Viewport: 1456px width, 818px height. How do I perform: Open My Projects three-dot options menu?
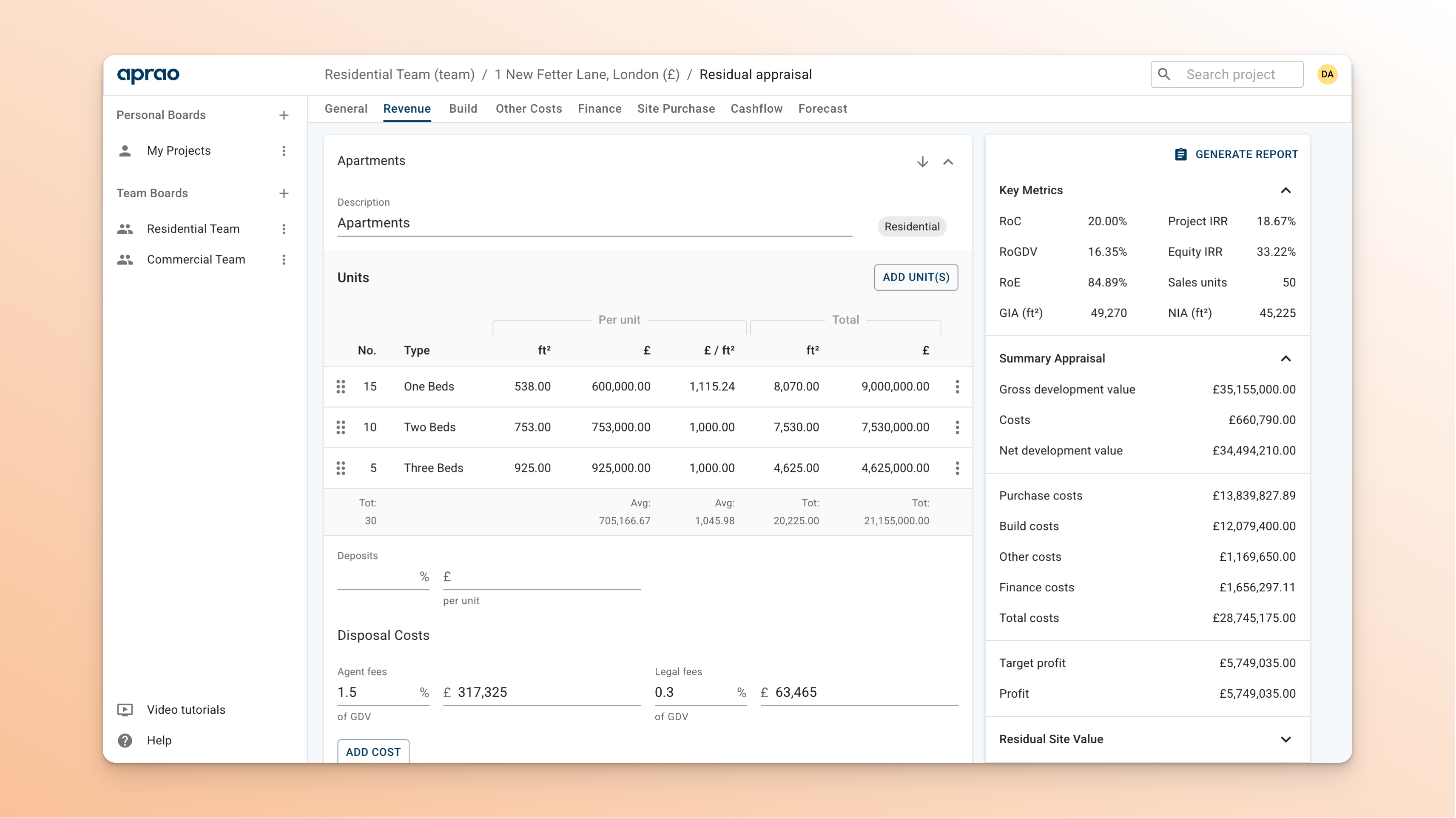point(284,151)
